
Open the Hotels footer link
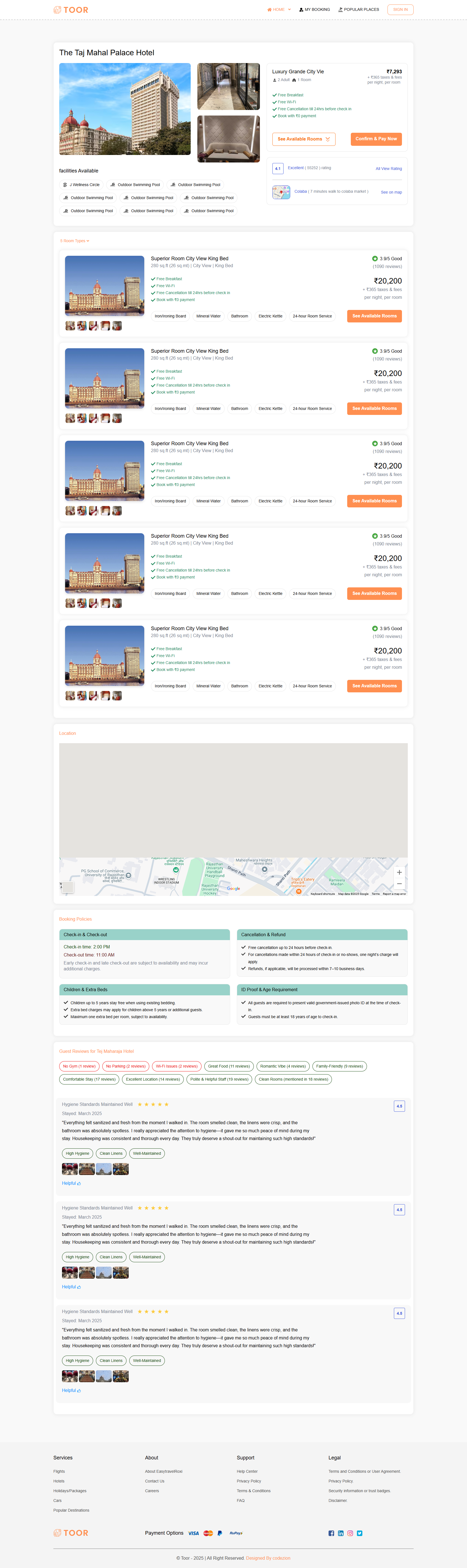(58, 1481)
